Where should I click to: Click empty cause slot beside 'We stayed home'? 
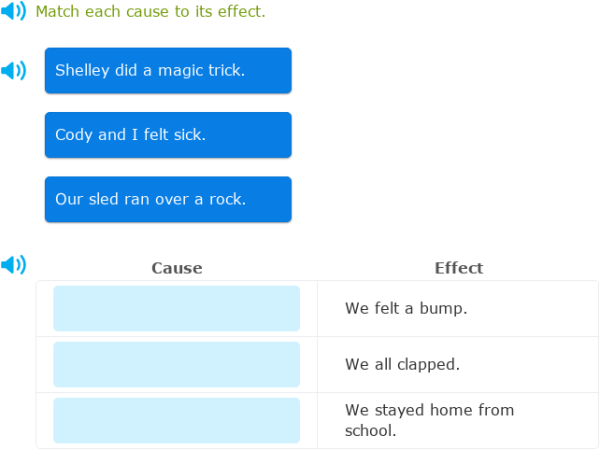coord(176,420)
